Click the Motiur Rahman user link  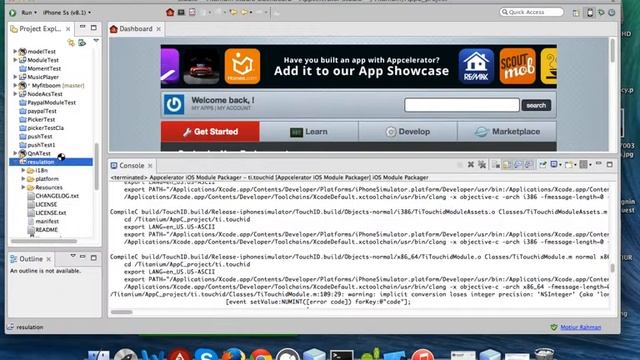[580, 327]
